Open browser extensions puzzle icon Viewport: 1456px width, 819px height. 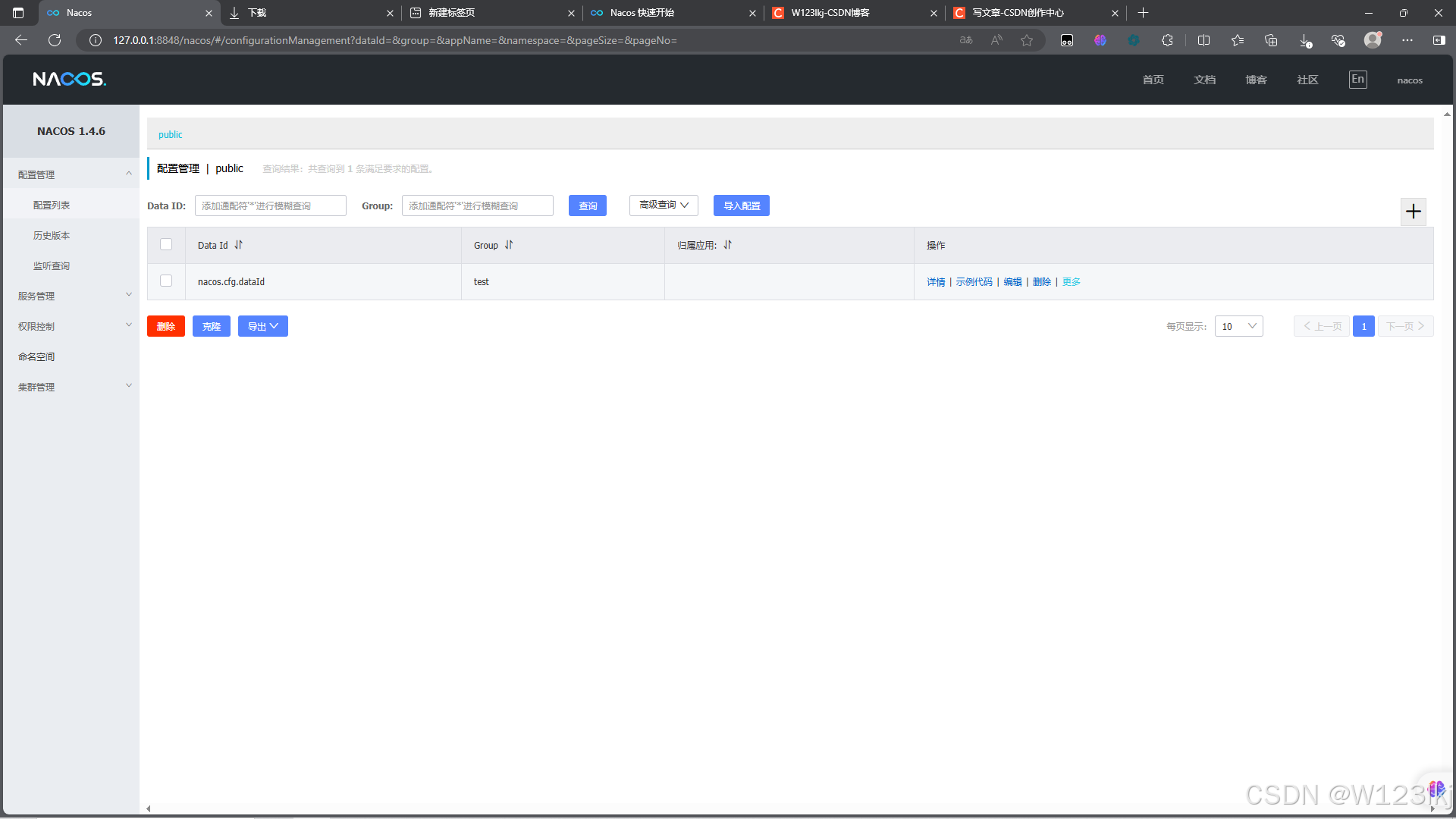point(1167,40)
